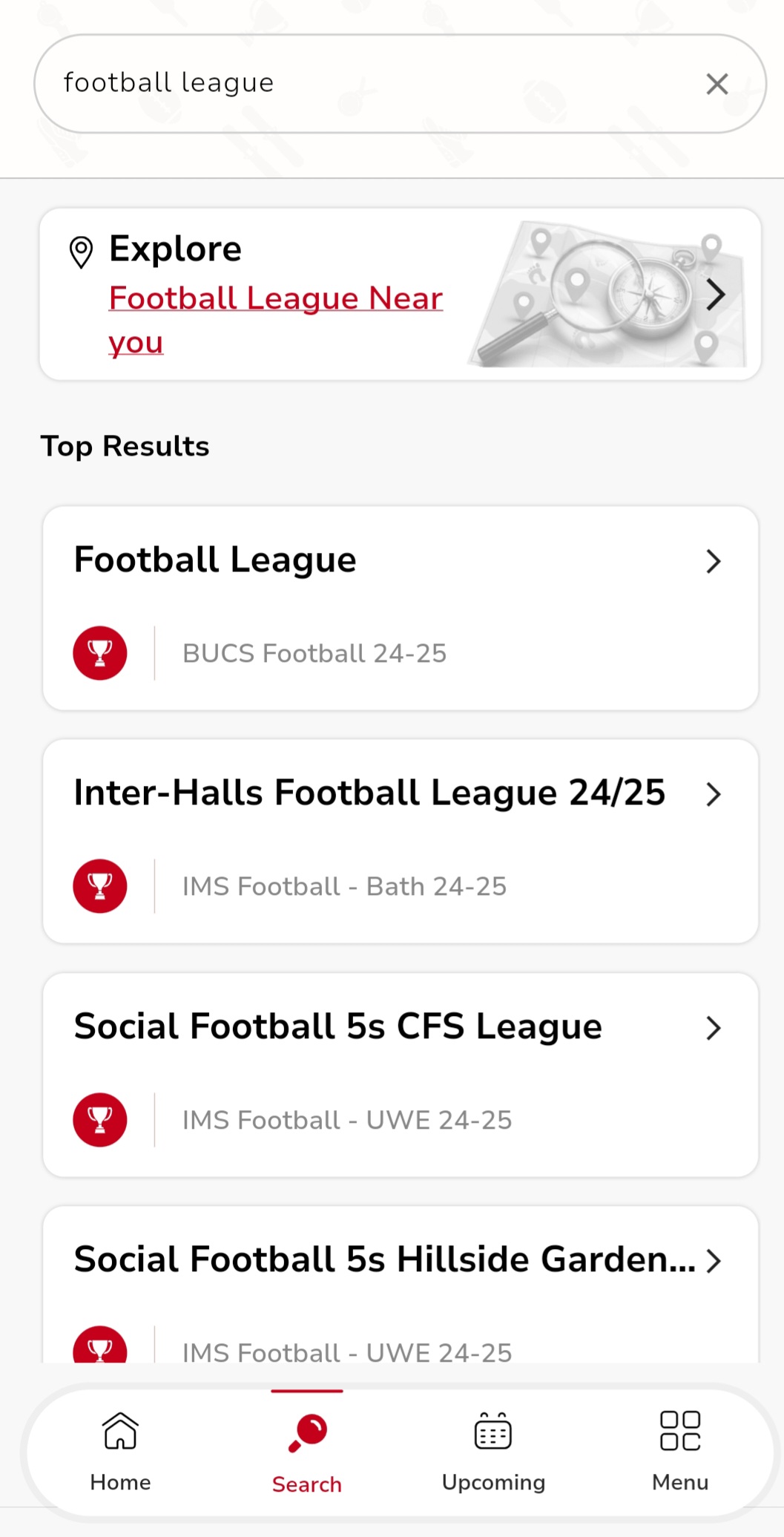Clear the search field with X
The image size is (784, 1537).
point(717,84)
